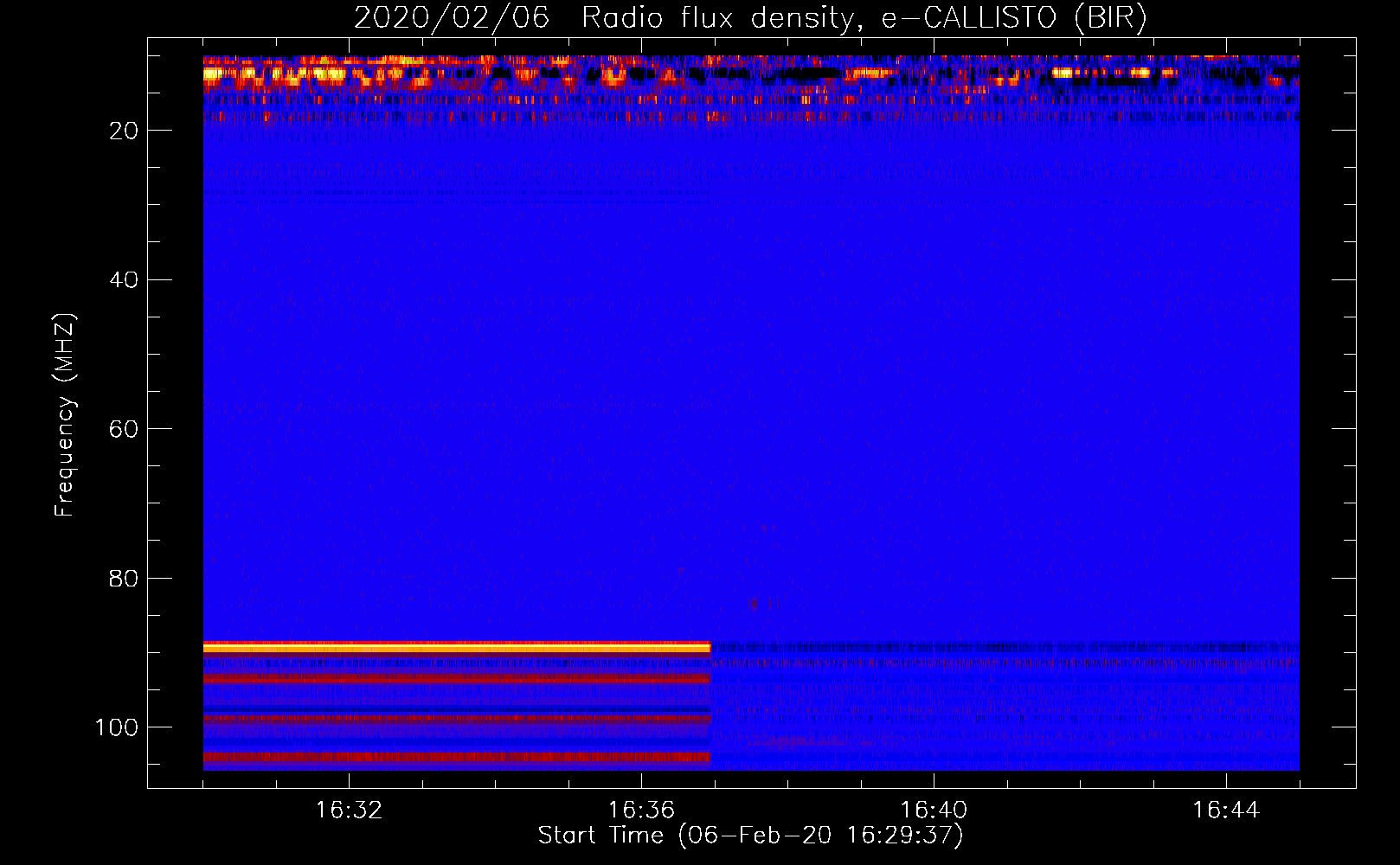This screenshot has height=865, width=1400.
Task: Click the 100 frequency tick label
Action: (117, 727)
